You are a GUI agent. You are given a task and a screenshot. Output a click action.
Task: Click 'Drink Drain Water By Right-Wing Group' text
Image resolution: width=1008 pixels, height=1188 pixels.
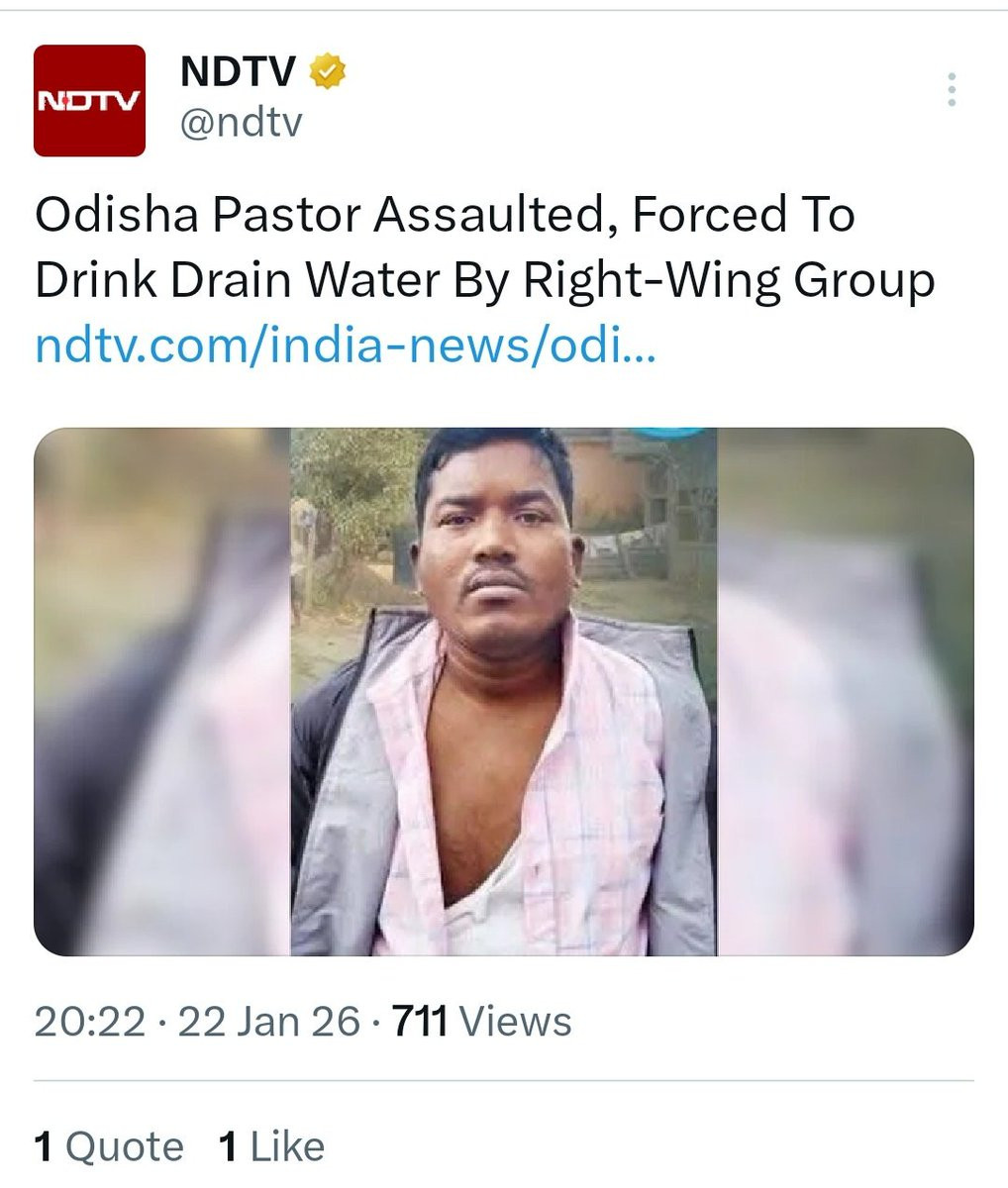tap(484, 281)
